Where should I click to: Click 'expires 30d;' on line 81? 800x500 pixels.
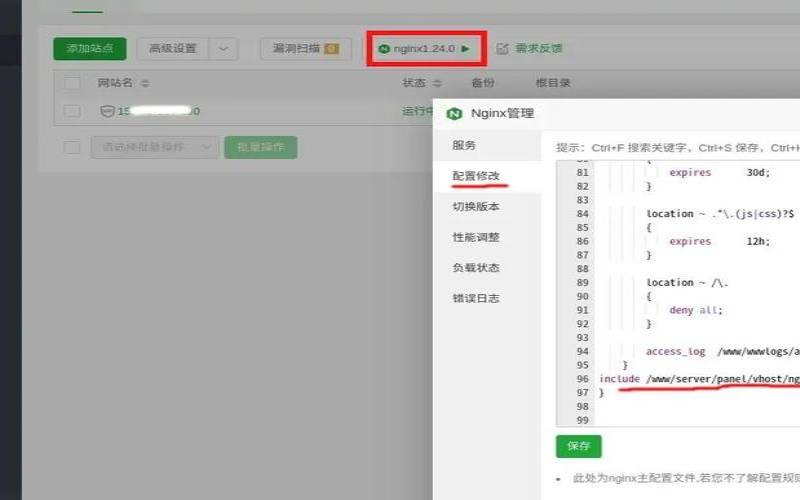[x=719, y=172]
